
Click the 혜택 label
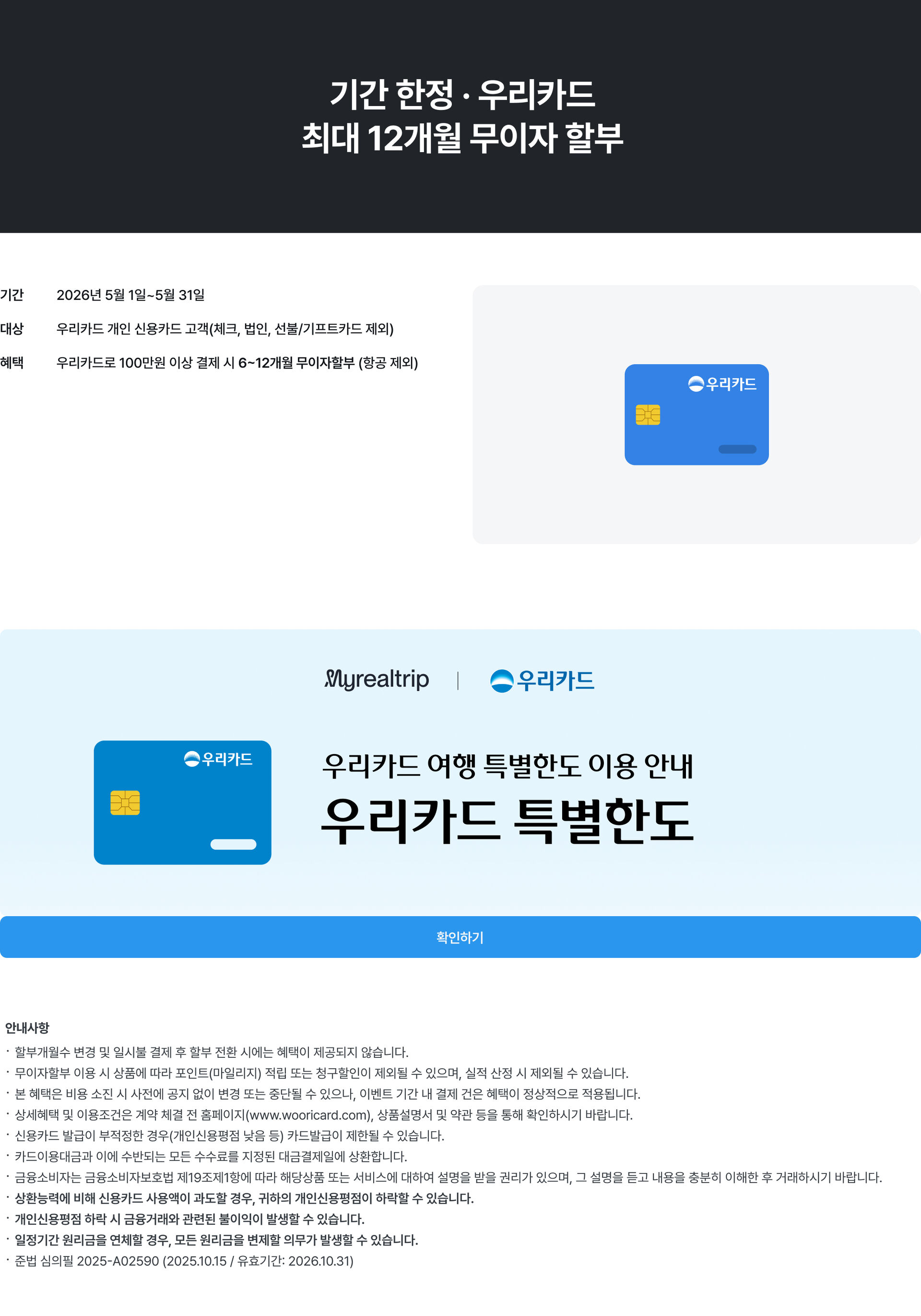point(12,363)
